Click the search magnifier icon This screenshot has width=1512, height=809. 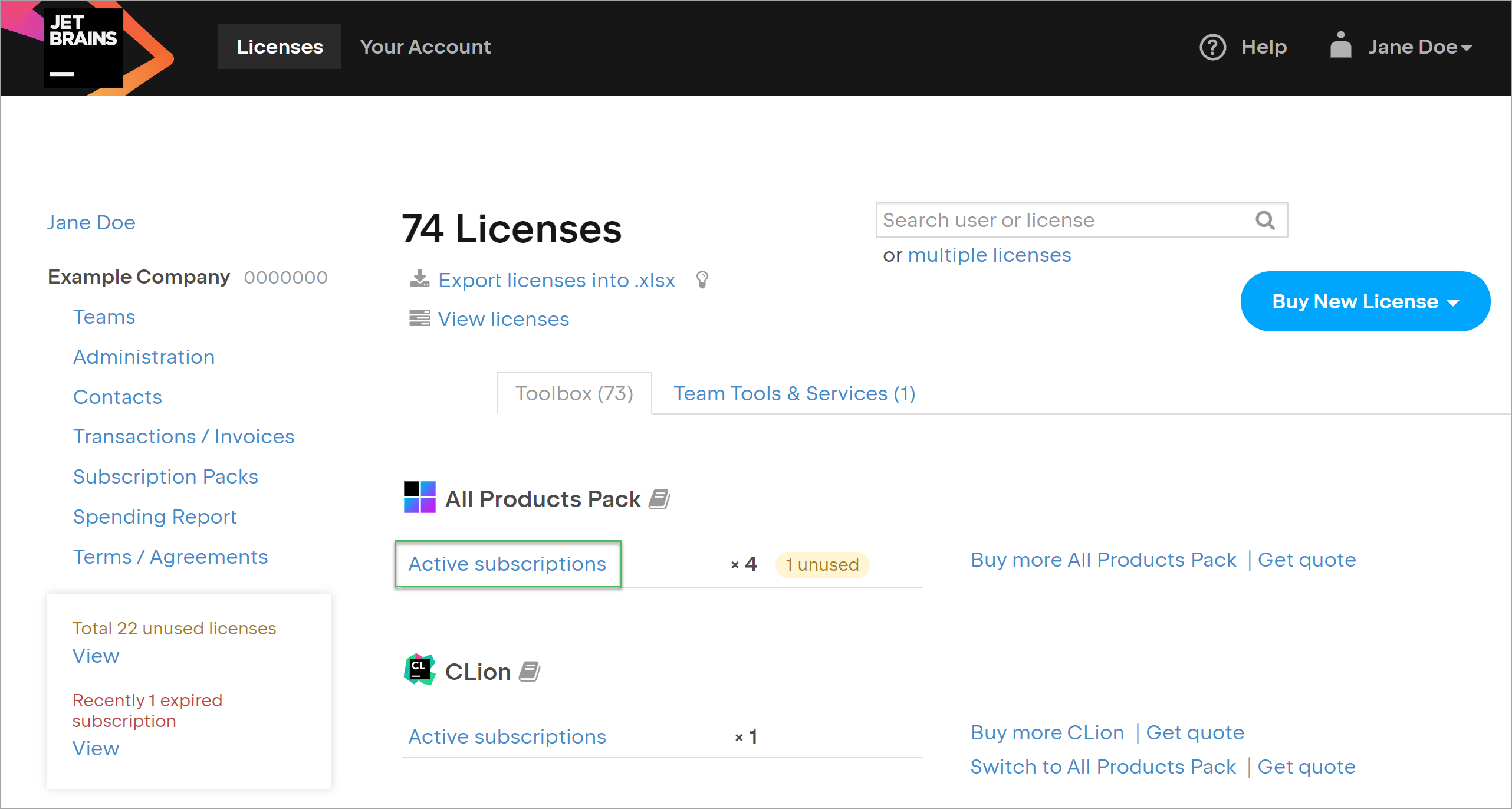pos(1265,220)
